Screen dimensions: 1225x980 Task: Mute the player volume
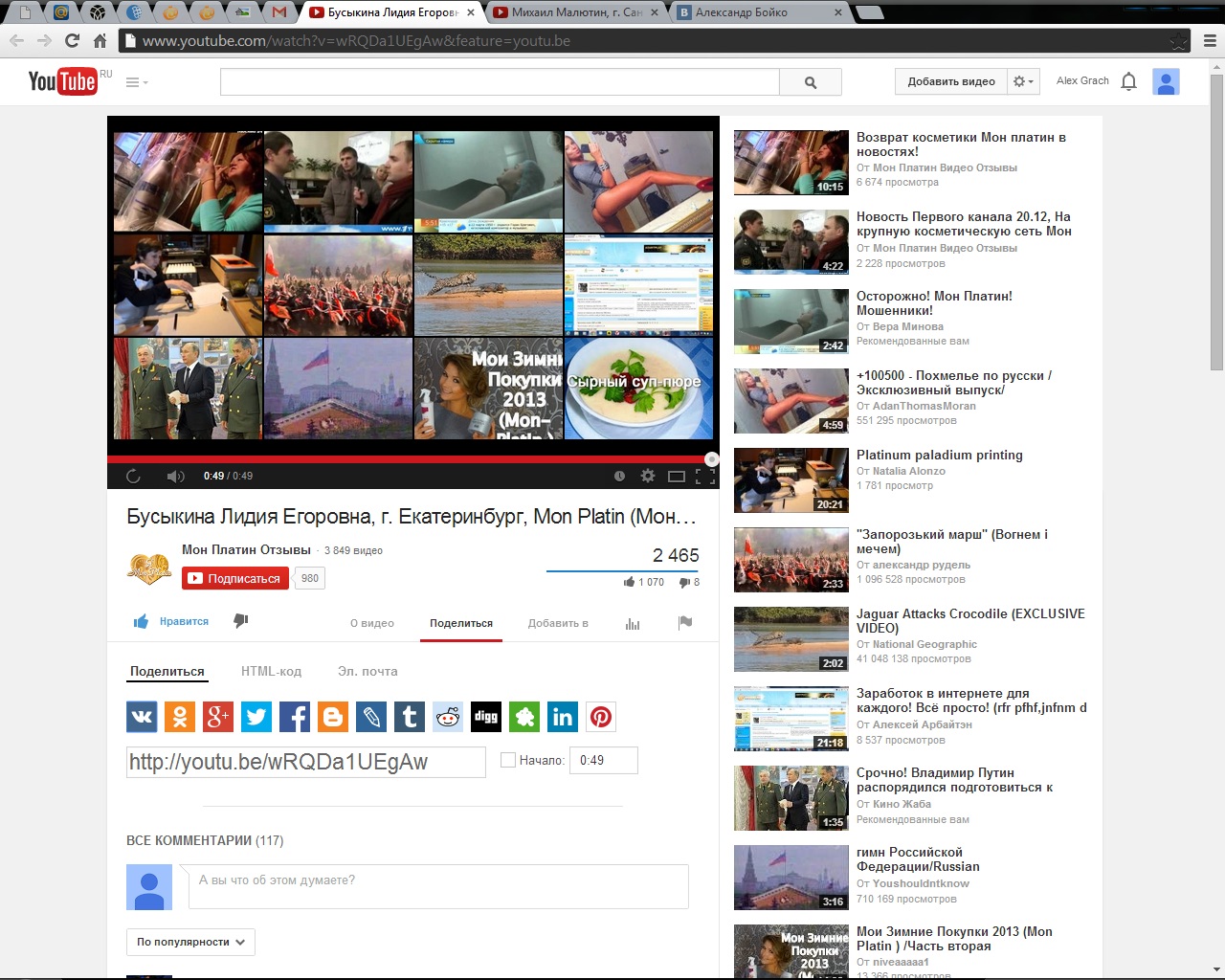click(x=175, y=476)
